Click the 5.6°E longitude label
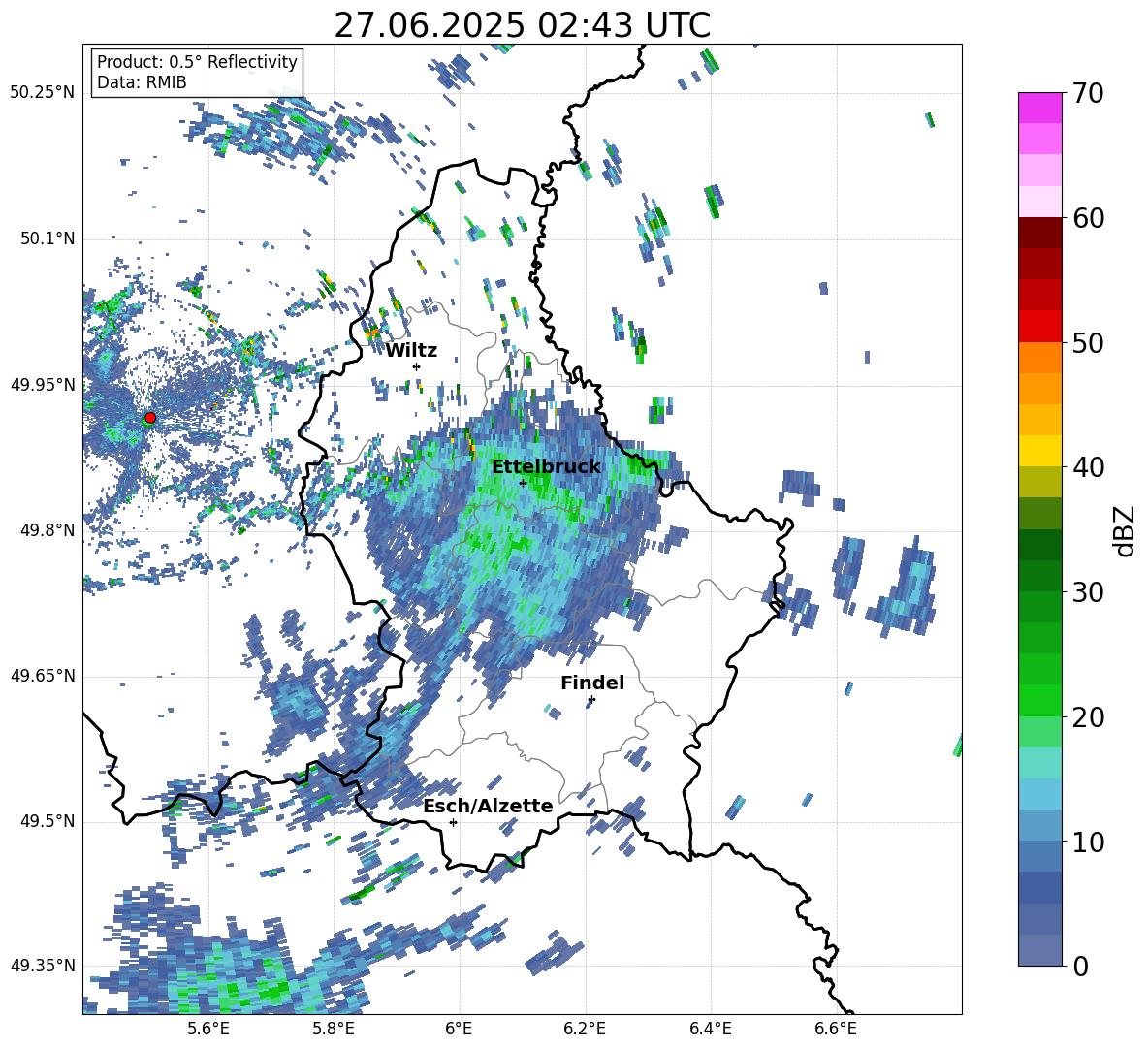This screenshot has height=1048, width=1148. (207, 1029)
